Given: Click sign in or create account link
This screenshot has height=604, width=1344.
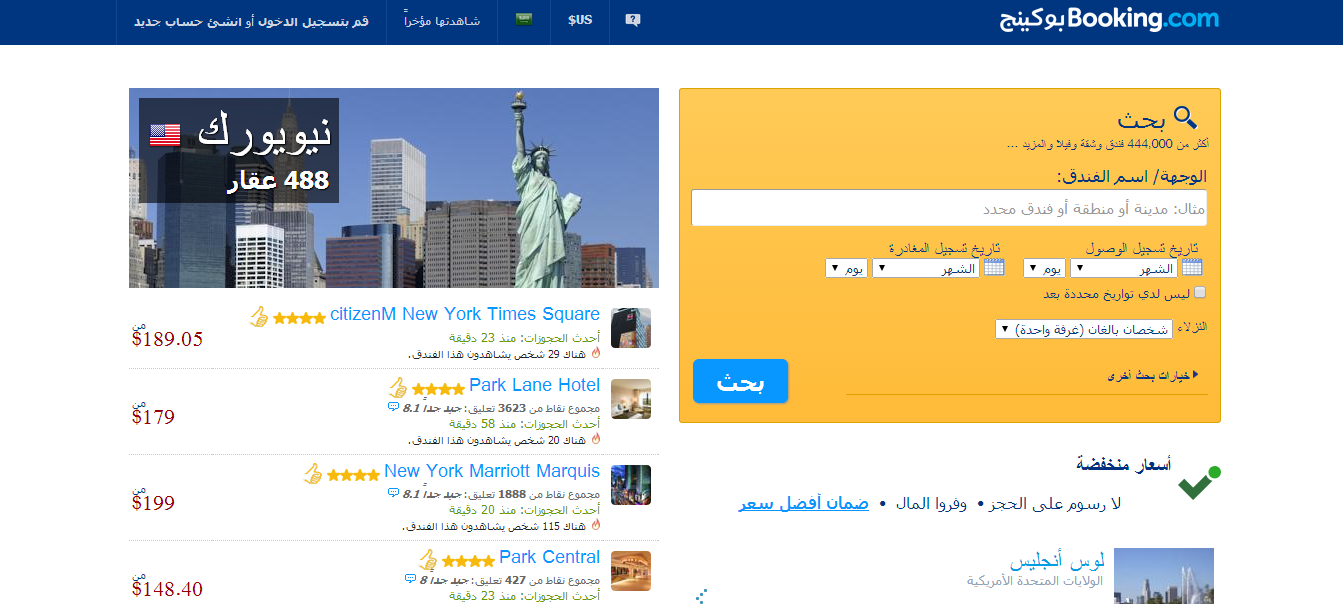Looking at the screenshot, I should [251, 21].
